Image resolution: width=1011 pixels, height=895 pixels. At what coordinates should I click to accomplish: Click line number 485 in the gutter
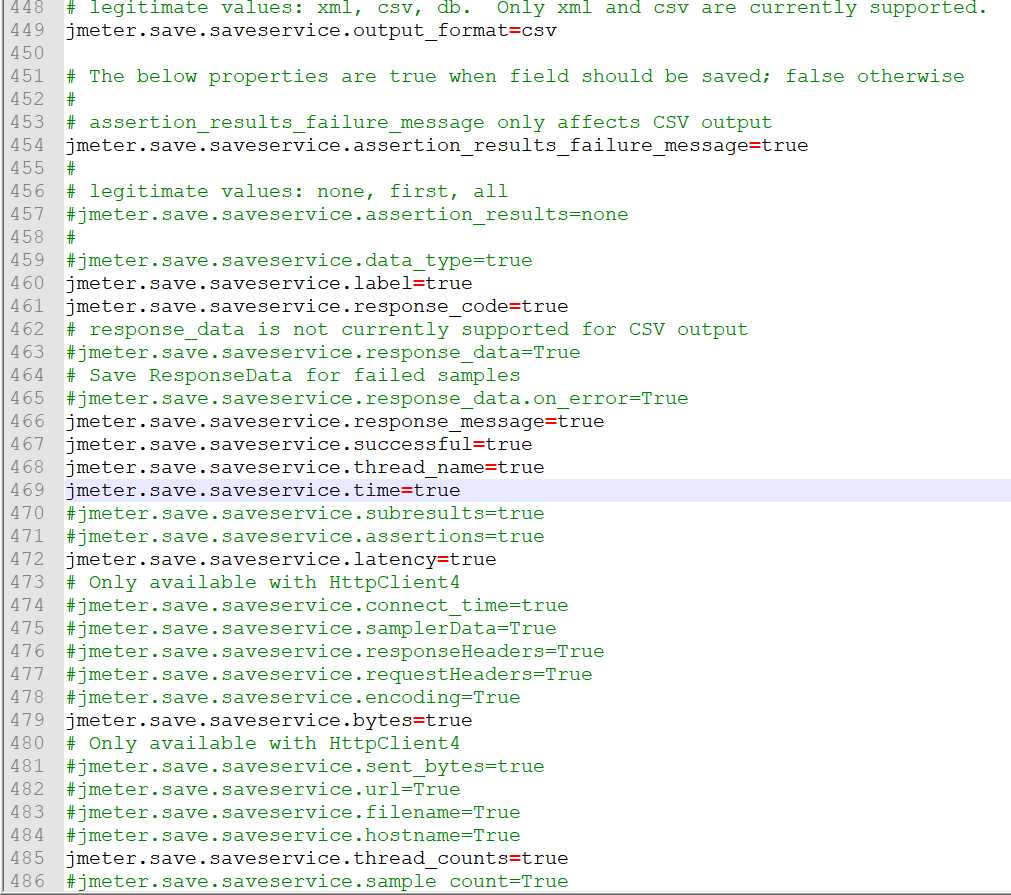[x=28, y=858]
